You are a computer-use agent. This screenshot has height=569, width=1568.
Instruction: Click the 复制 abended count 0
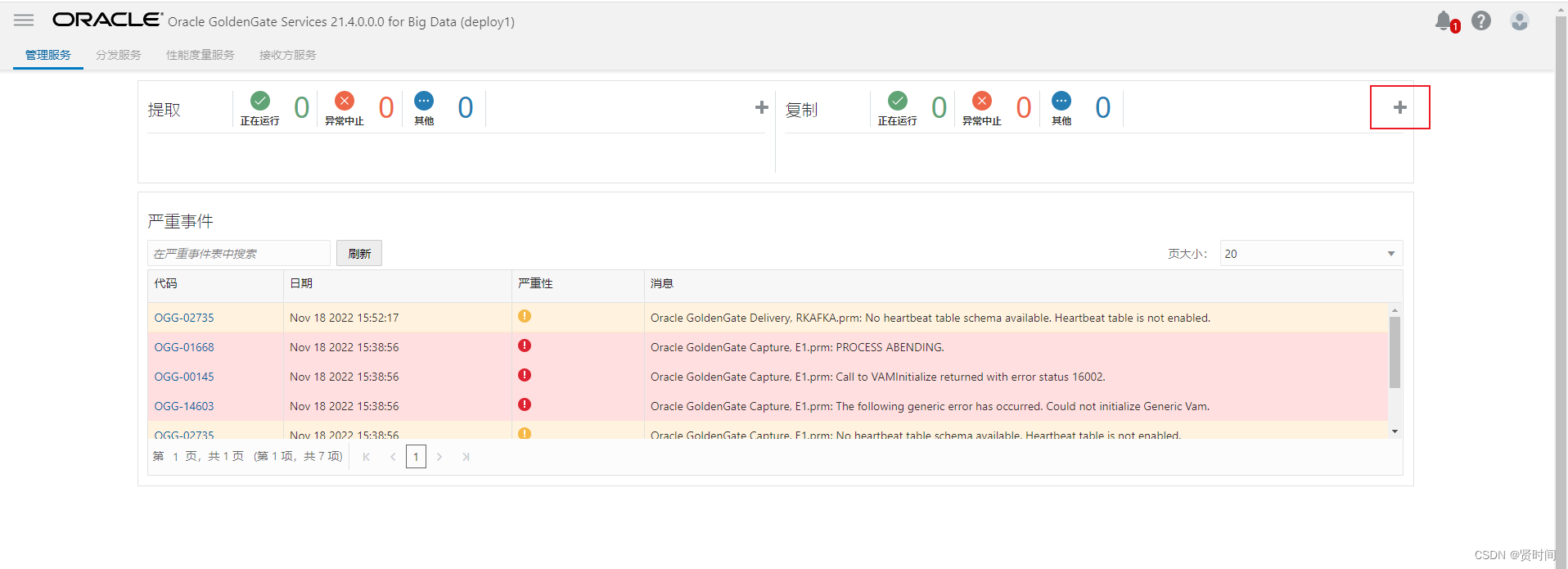(1024, 107)
